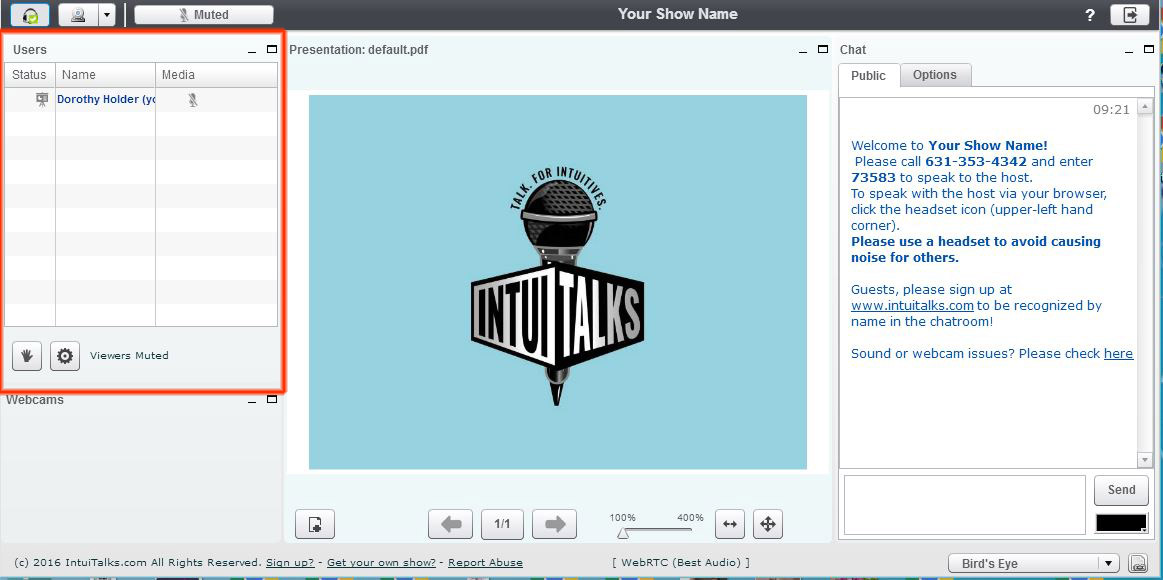Open the black chat text color picker
The height and width of the screenshot is (580, 1163).
[x=1121, y=523]
